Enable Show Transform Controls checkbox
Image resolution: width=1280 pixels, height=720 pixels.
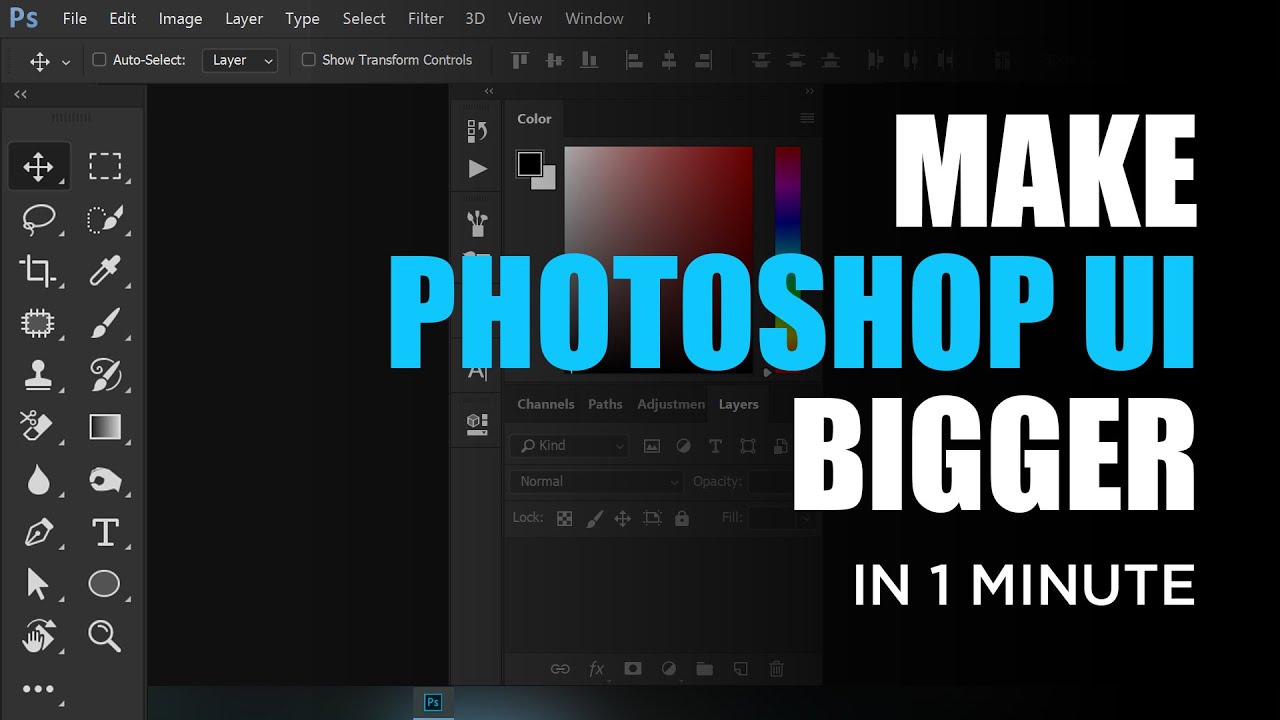coord(309,60)
